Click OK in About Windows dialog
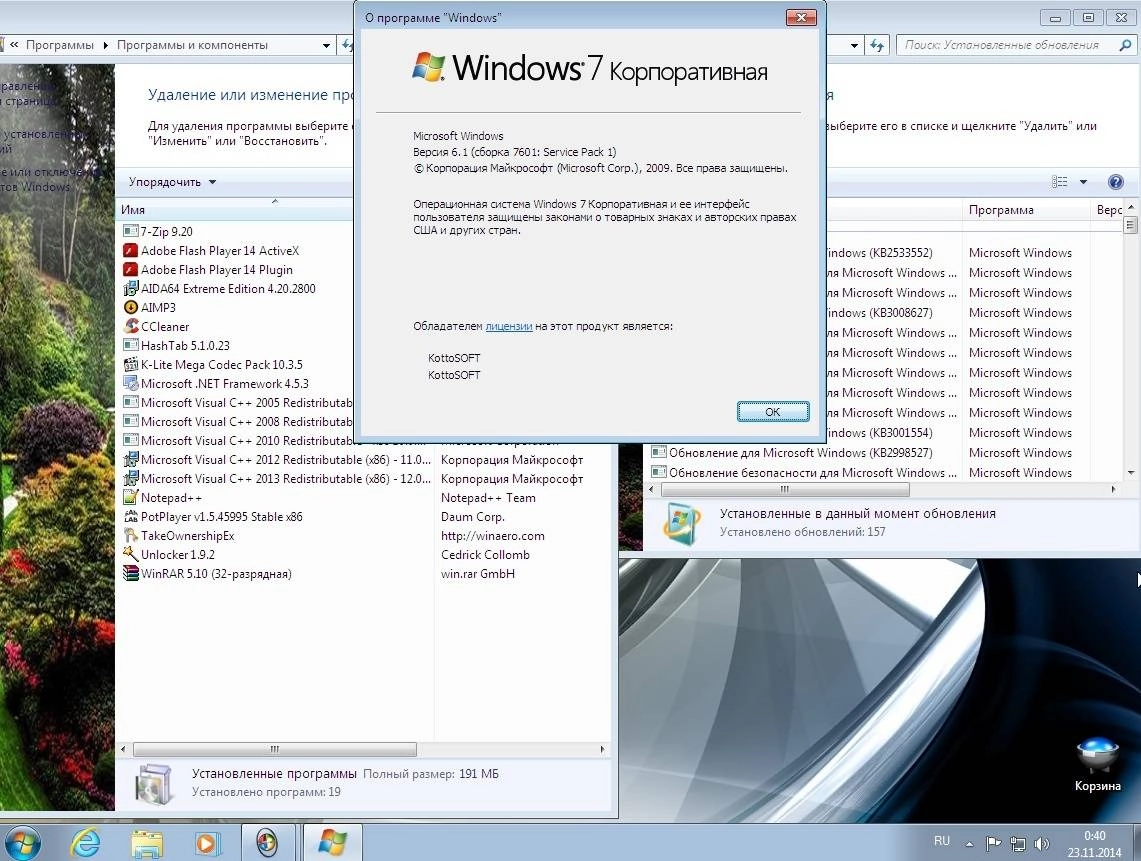 pos(773,412)
